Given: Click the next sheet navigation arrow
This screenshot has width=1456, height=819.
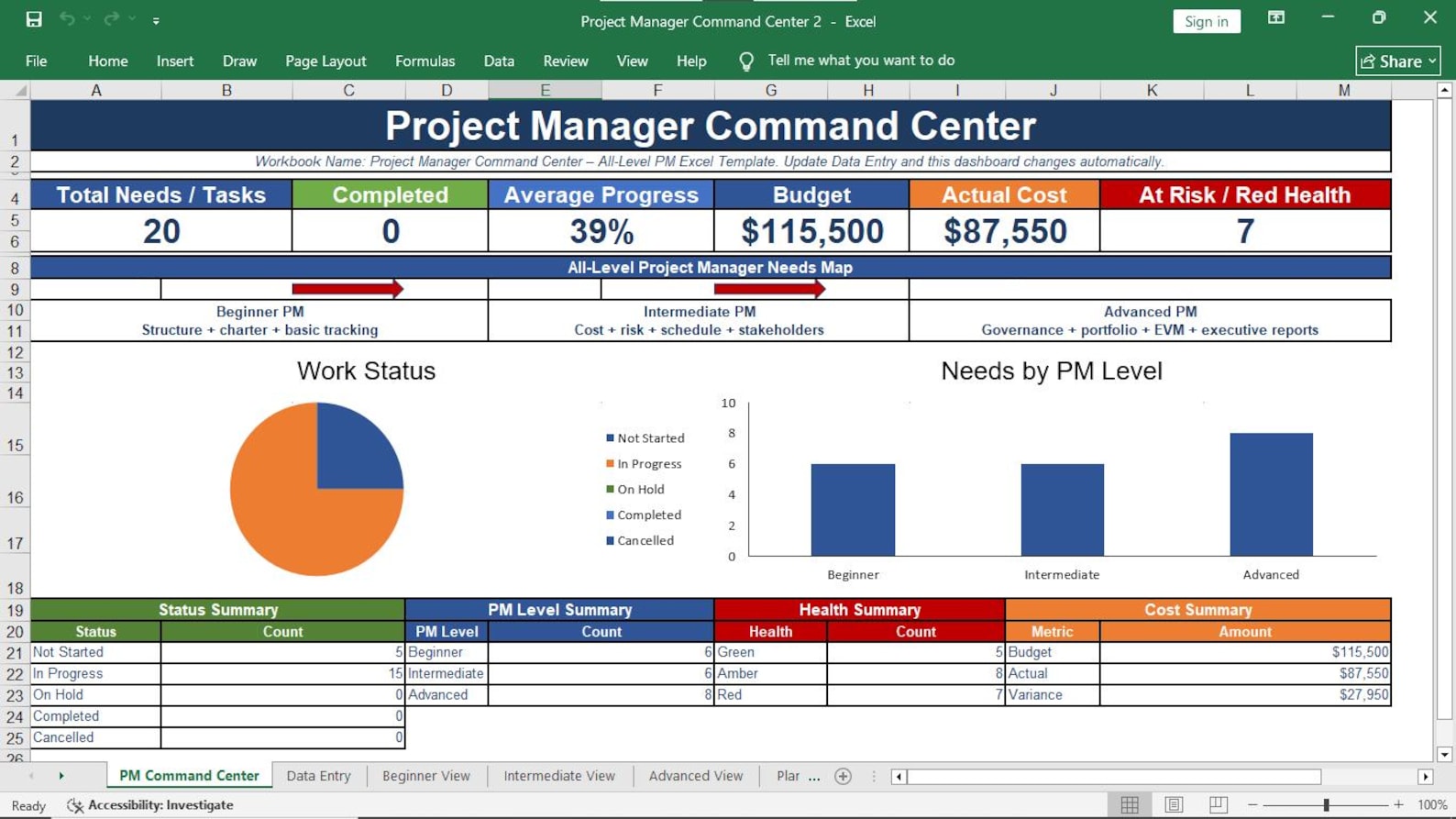Looking at the screenshot, I should [x=61, y=776].
